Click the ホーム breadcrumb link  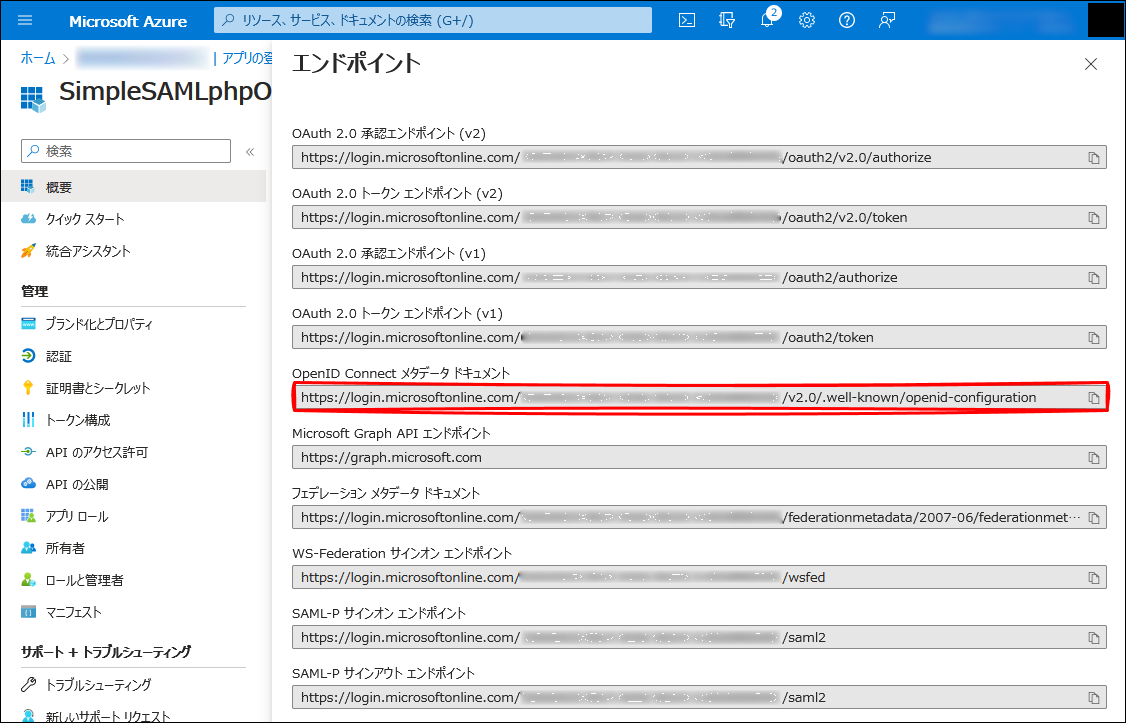pyautogui.click(x=38, y=59)
